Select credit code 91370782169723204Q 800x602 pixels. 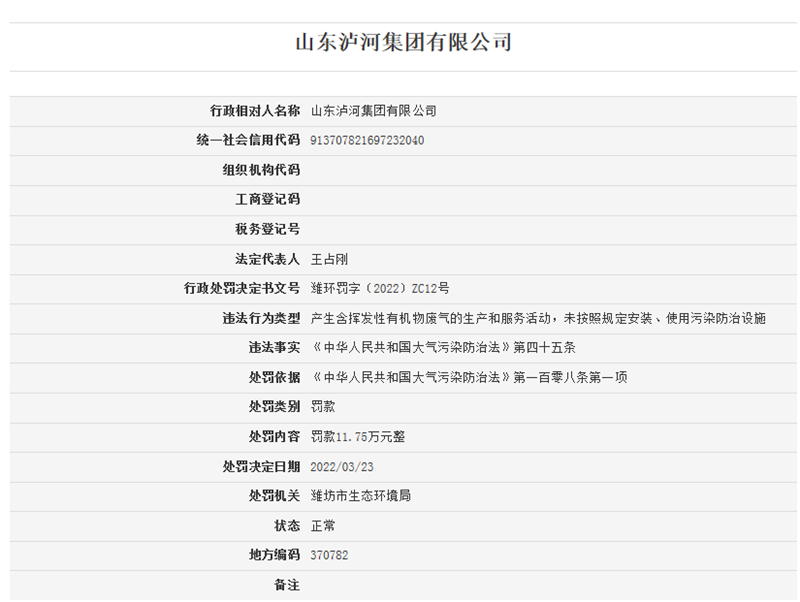[x=367, y=140]
